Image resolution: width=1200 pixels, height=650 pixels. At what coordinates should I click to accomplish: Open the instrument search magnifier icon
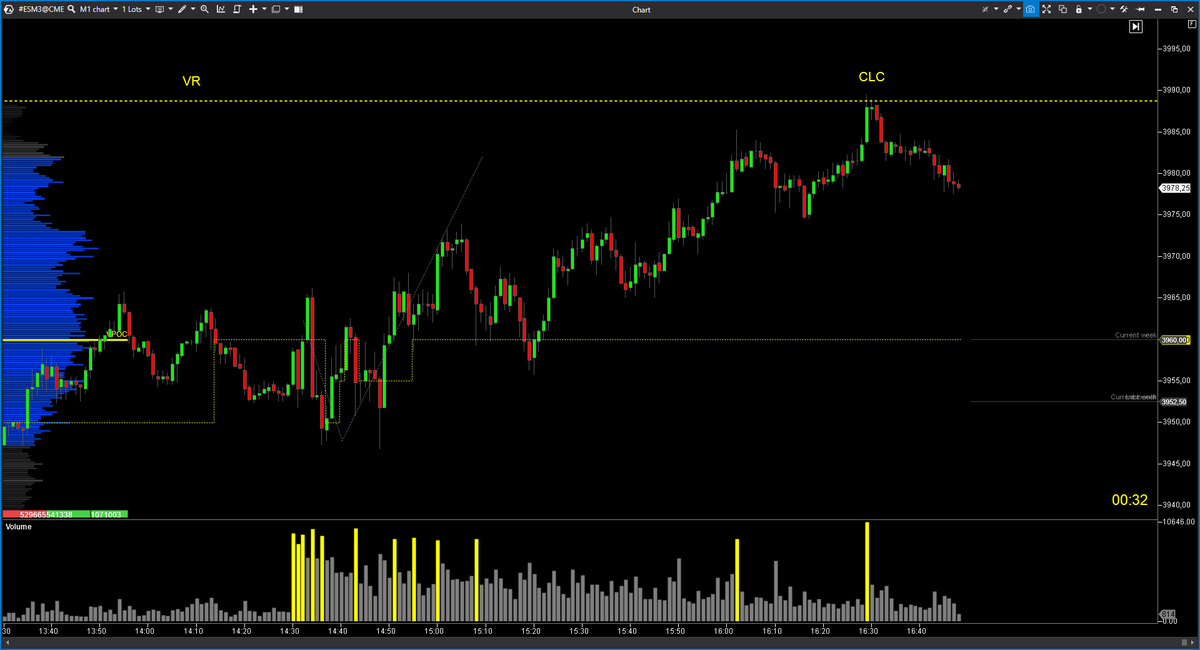71,9
